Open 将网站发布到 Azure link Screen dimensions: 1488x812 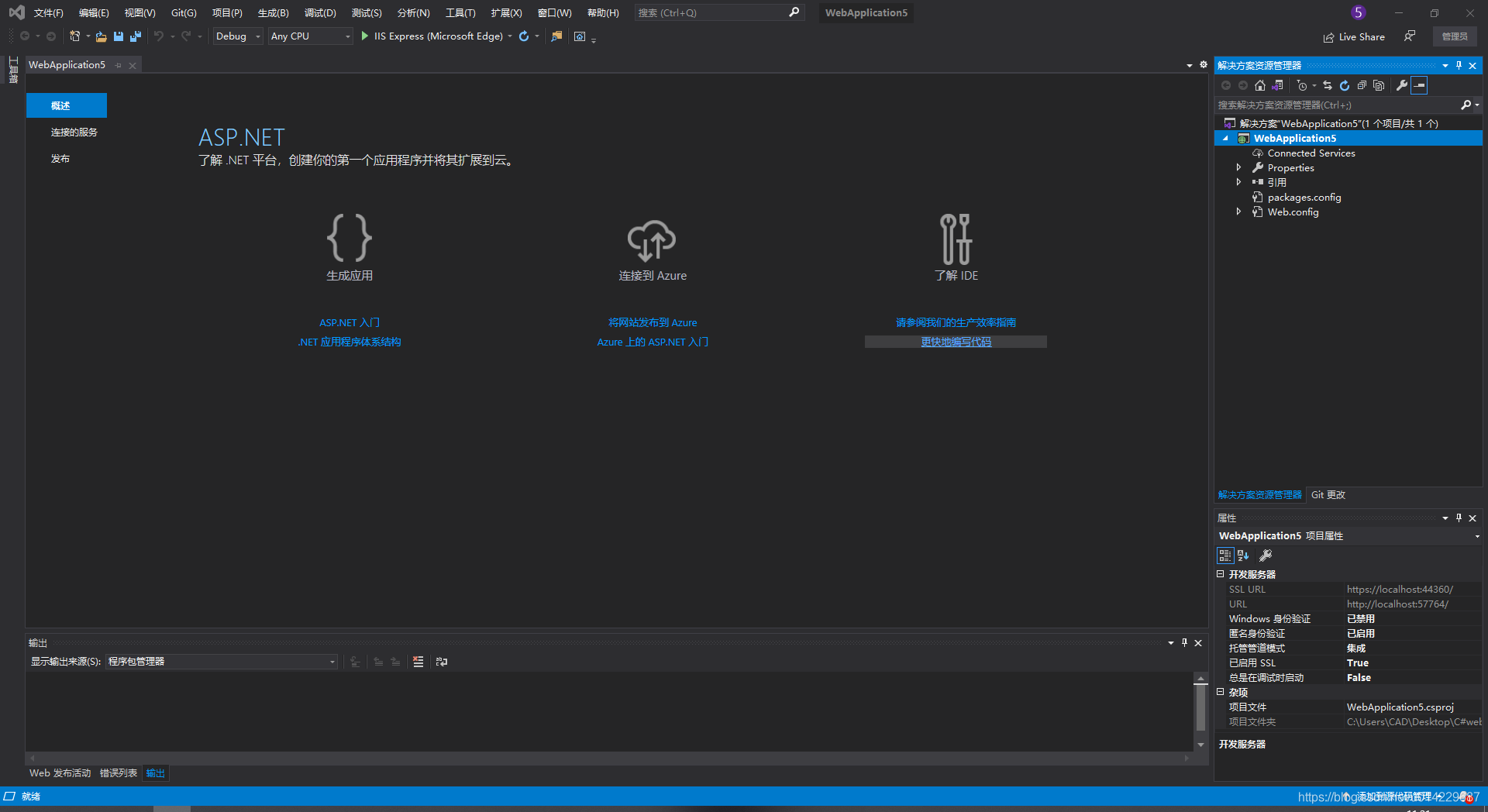653,322
